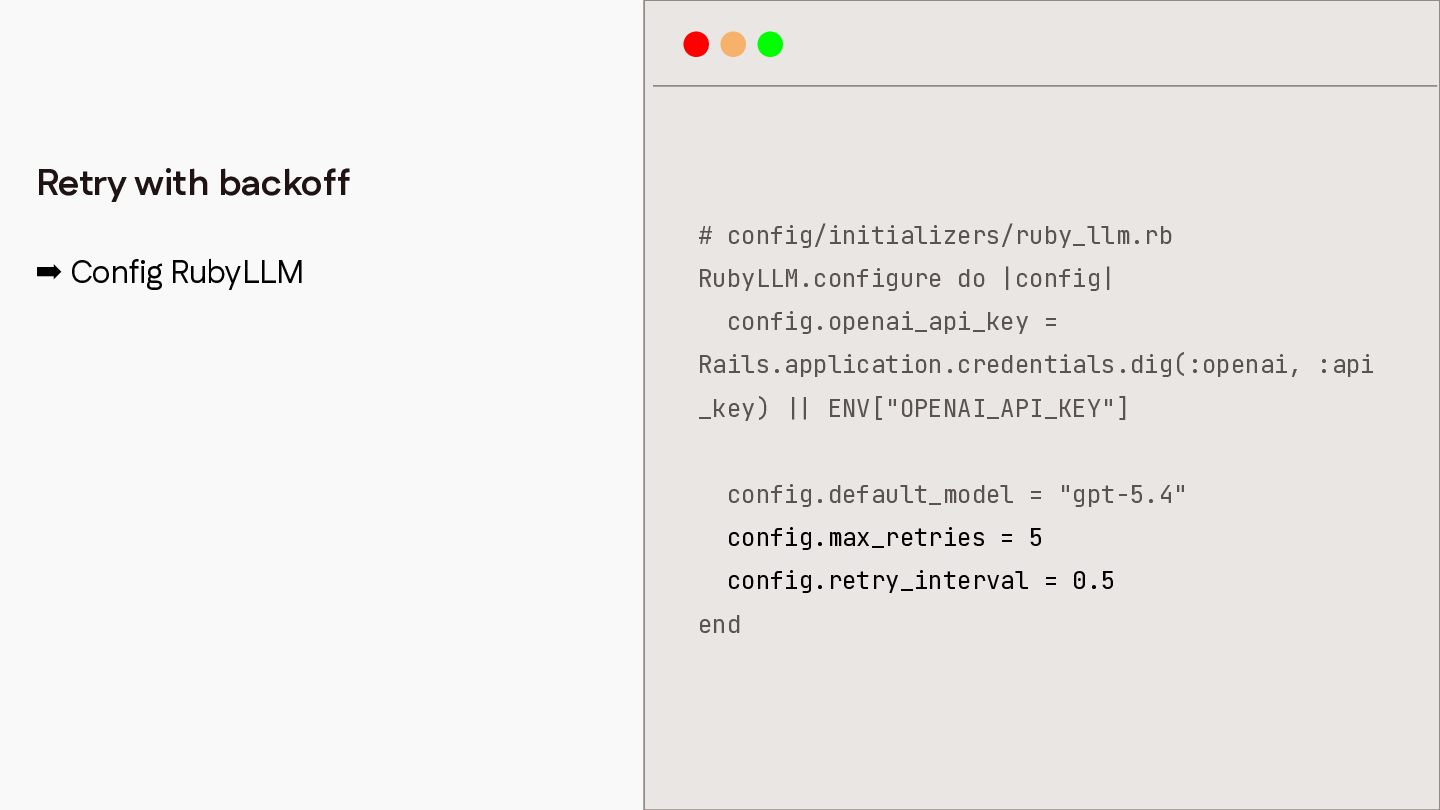Click the highlighted config.max_retries line

click(x=885, y=537)
